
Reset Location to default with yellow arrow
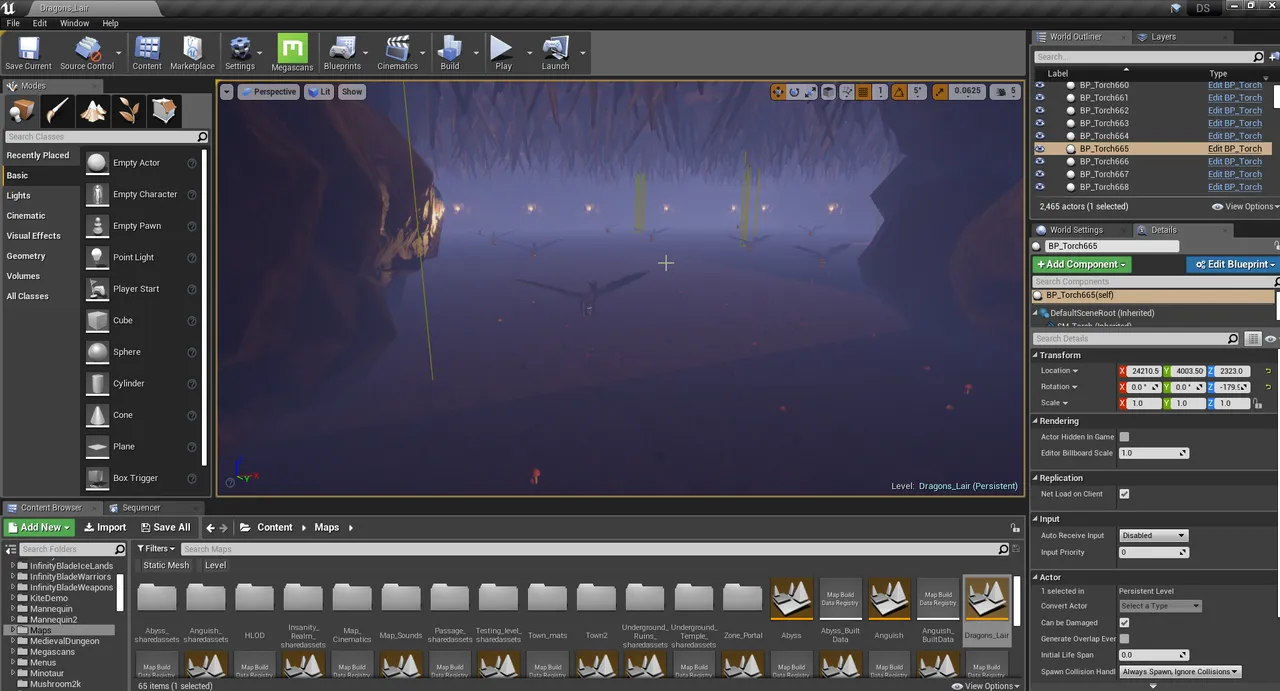(x=1268, y=371)
